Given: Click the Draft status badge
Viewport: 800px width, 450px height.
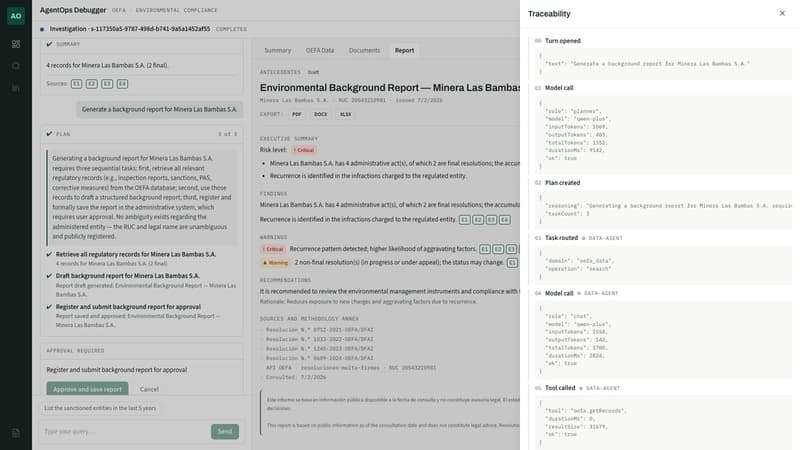Looking at the screenshot, I should 313,72.
